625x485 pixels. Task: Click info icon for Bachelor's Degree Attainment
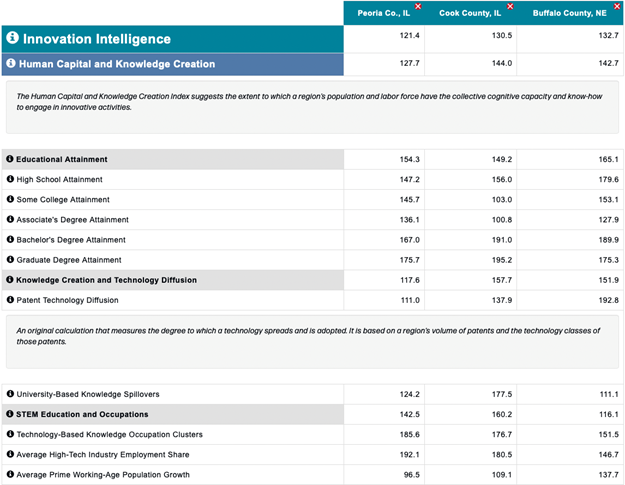[x=10, y=239]
